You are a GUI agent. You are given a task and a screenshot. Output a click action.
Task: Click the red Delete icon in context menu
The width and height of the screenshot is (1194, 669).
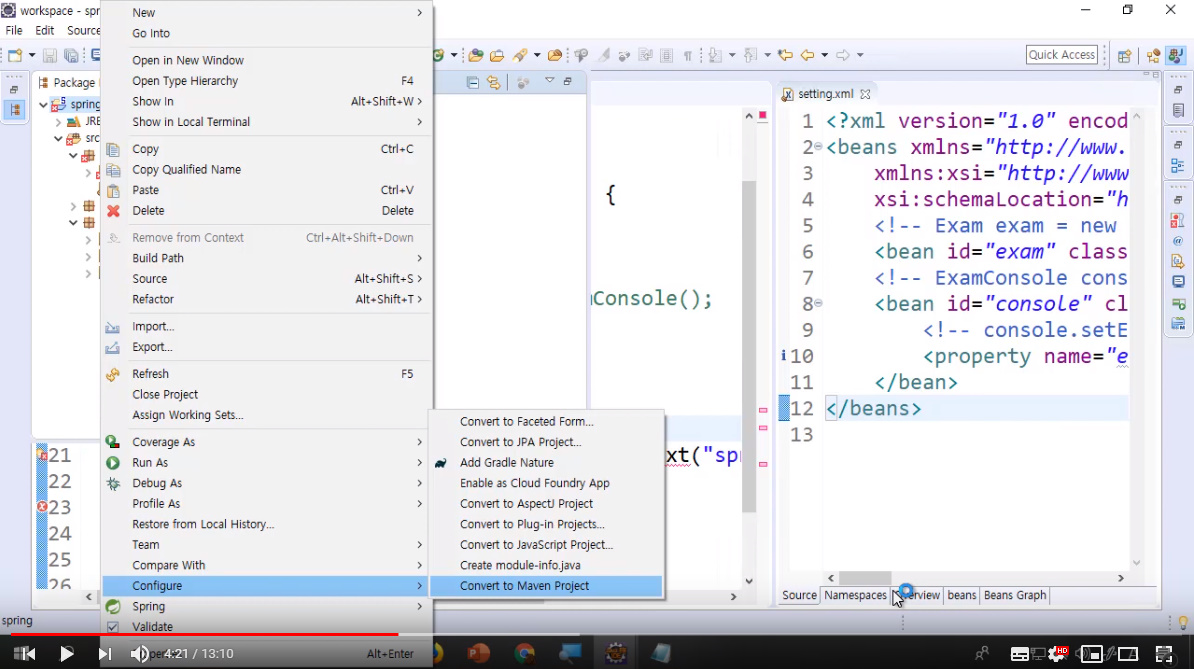[113, 211]
